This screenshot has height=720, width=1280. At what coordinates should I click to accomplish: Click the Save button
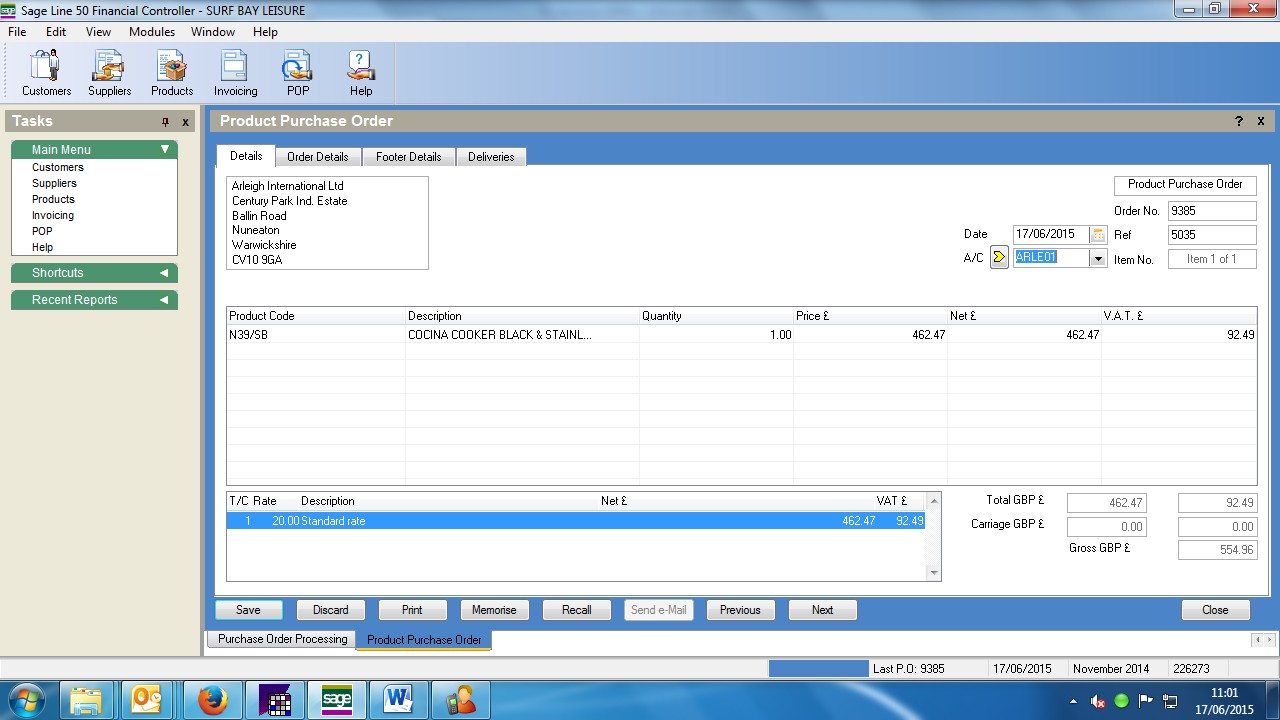click(x=248, y=610)
